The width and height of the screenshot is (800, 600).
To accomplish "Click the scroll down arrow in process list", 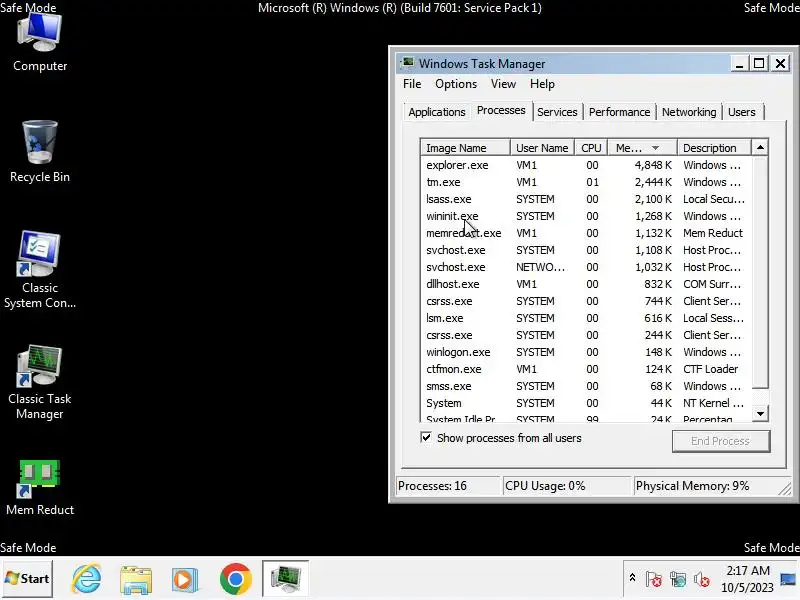I will click(760, 414).
